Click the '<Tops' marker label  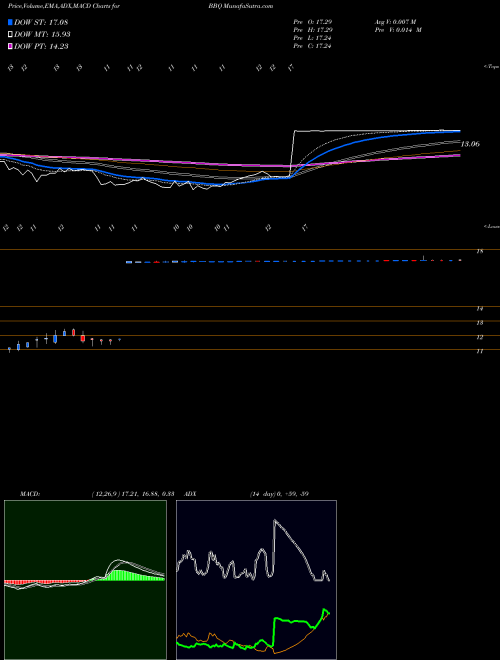tap(492, 67)
